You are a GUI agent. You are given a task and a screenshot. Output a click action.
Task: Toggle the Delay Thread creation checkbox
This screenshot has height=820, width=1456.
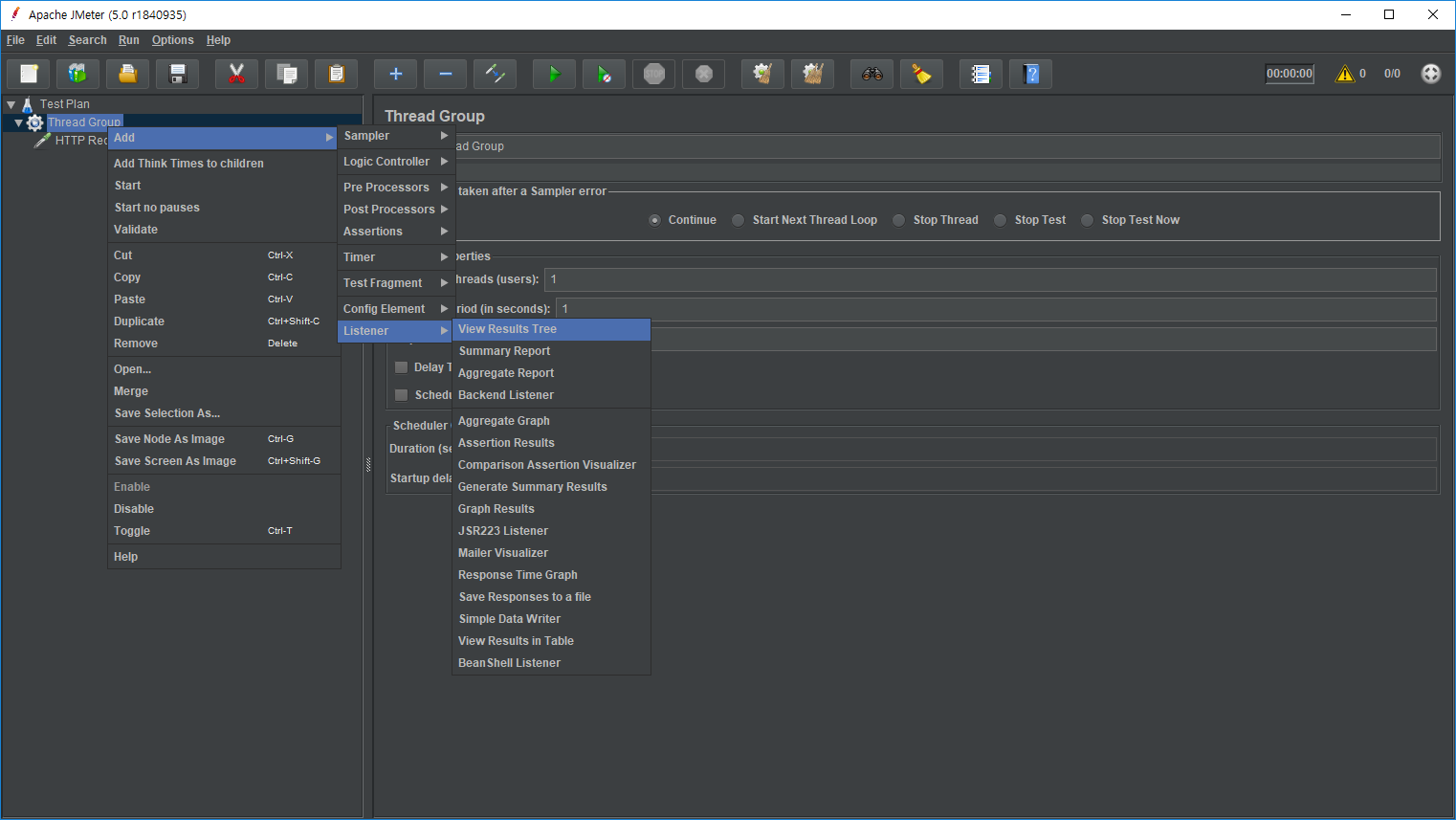402,367
